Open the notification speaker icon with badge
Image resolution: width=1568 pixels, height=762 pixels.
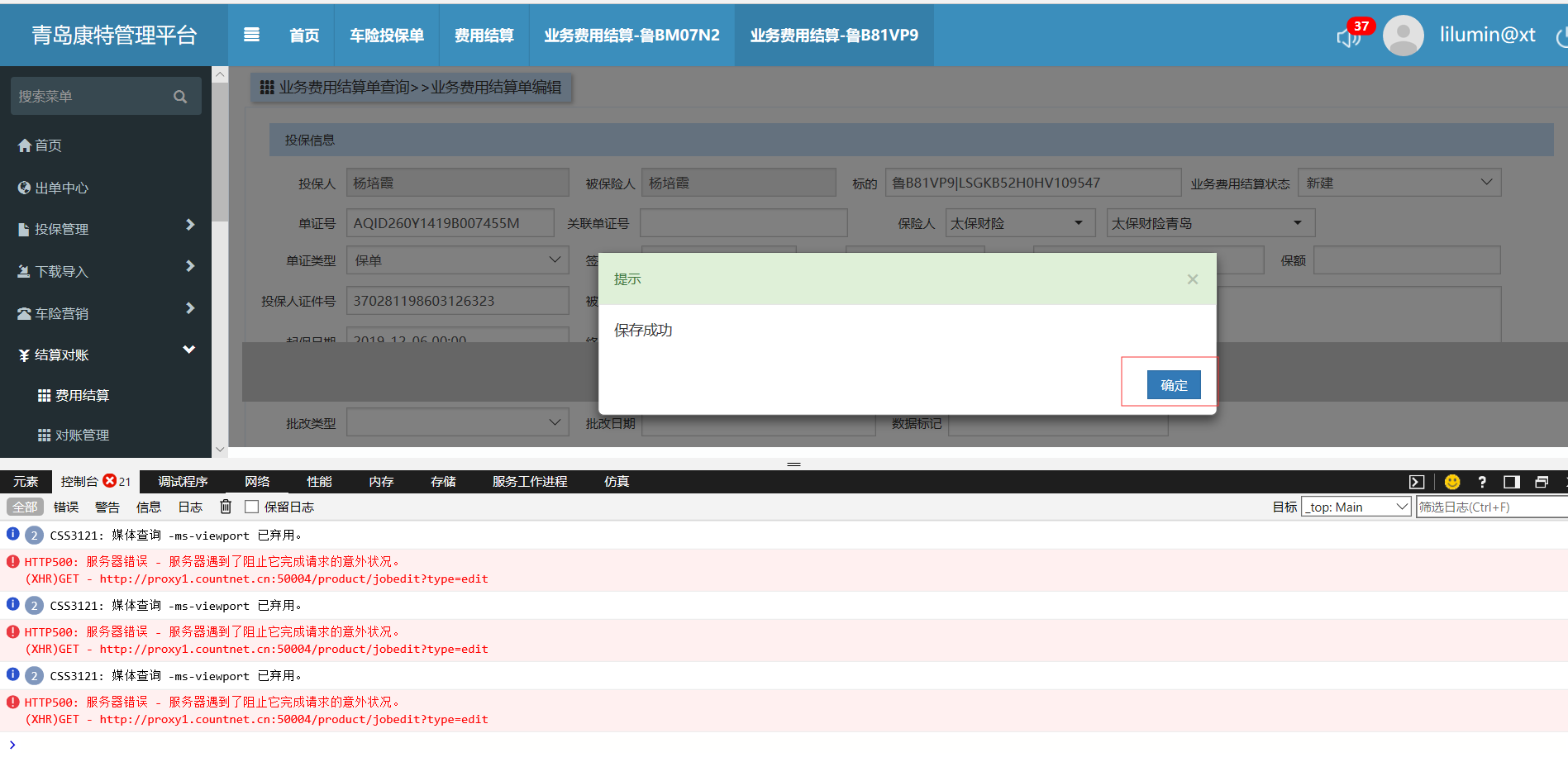point(1349,36)
